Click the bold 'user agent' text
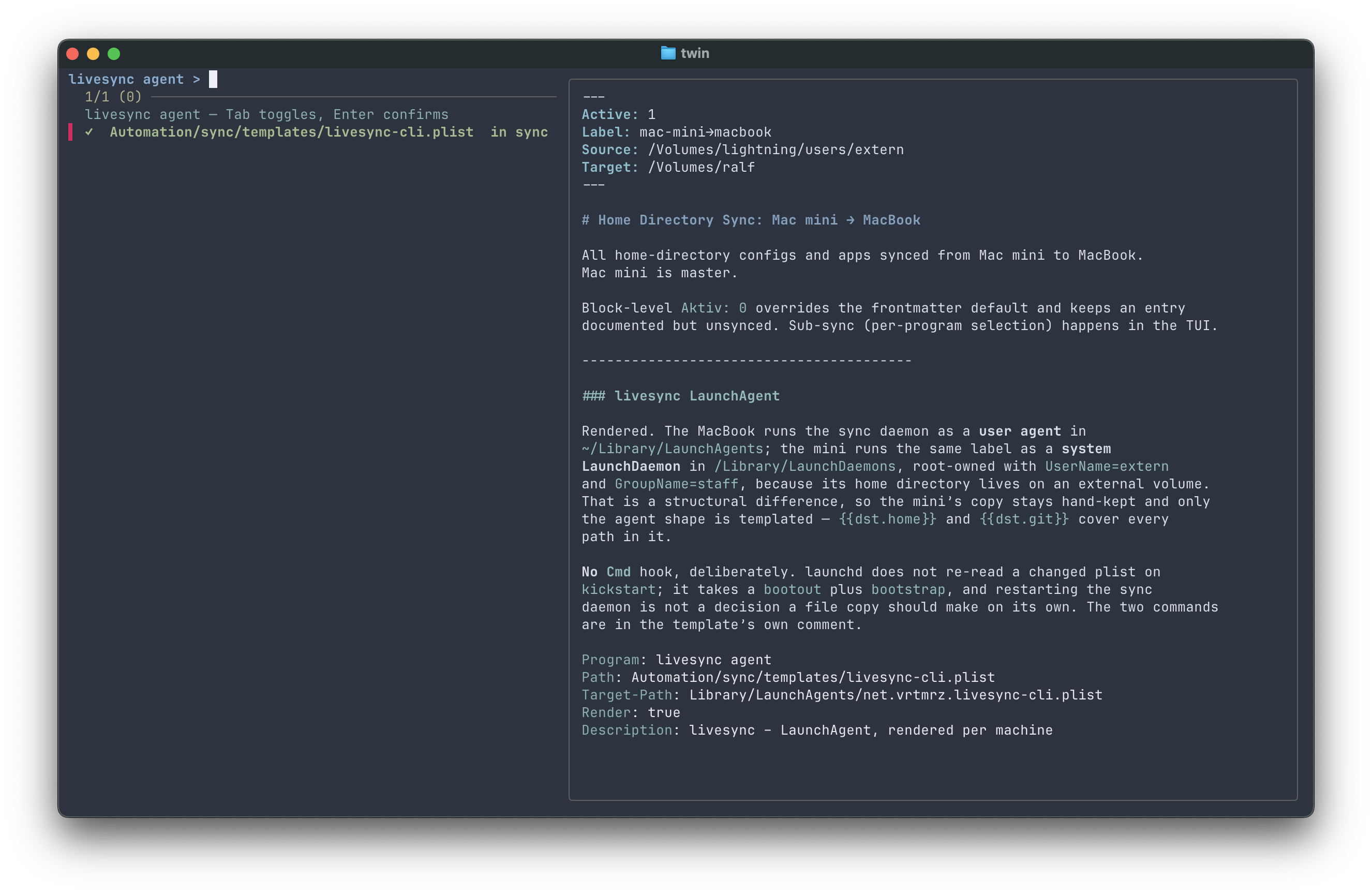Screen dimensions: 1372x894 pyautogui.click(x=1019, y=431)
